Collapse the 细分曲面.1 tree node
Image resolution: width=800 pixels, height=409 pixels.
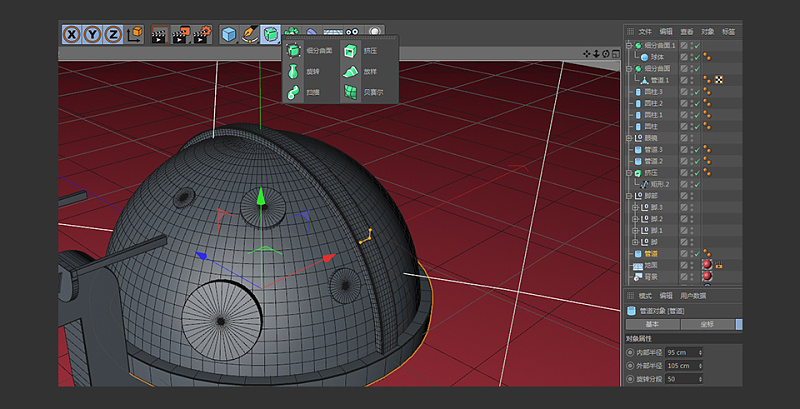click(629, 46)
